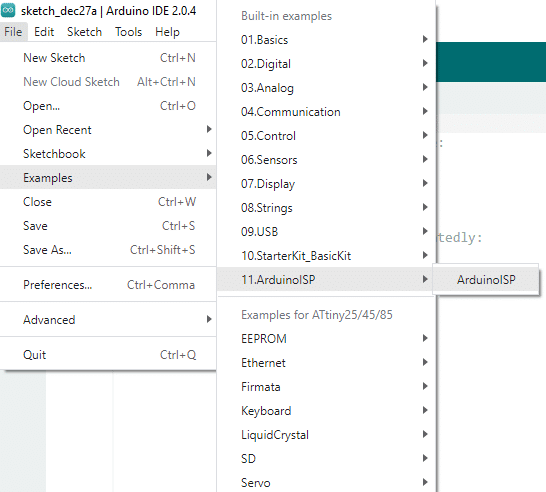Open the ArduinoISP example sketch
The width and height of the screenshot is (546, 492).
point(486,280)
